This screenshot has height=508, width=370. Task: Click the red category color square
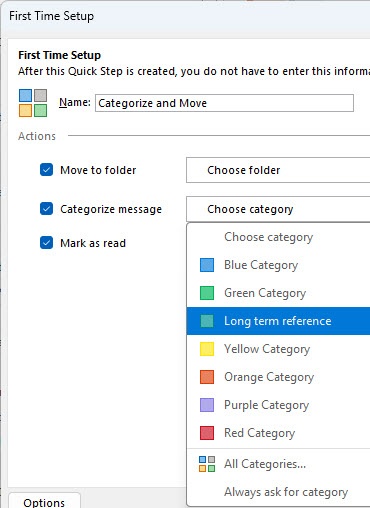pyautogui.click(x=207, y=433)
